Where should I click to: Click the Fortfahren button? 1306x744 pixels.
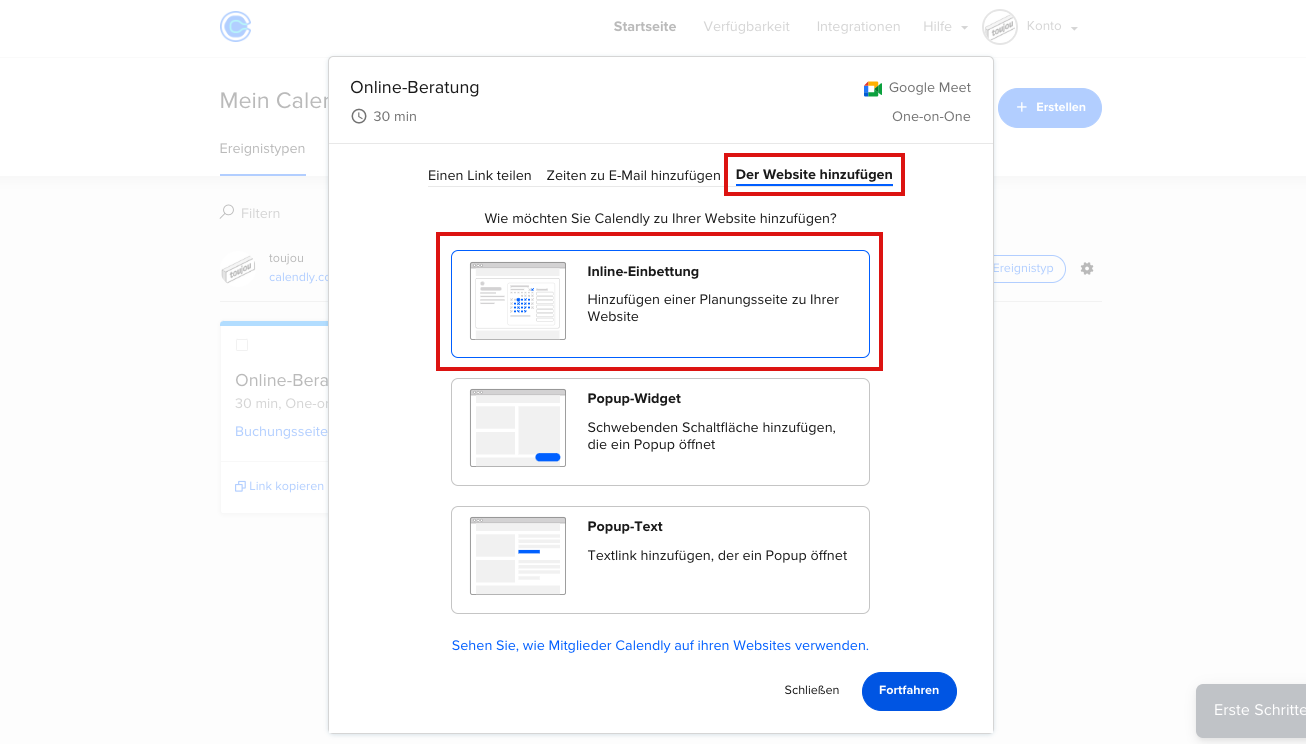(x=909, y=691)
